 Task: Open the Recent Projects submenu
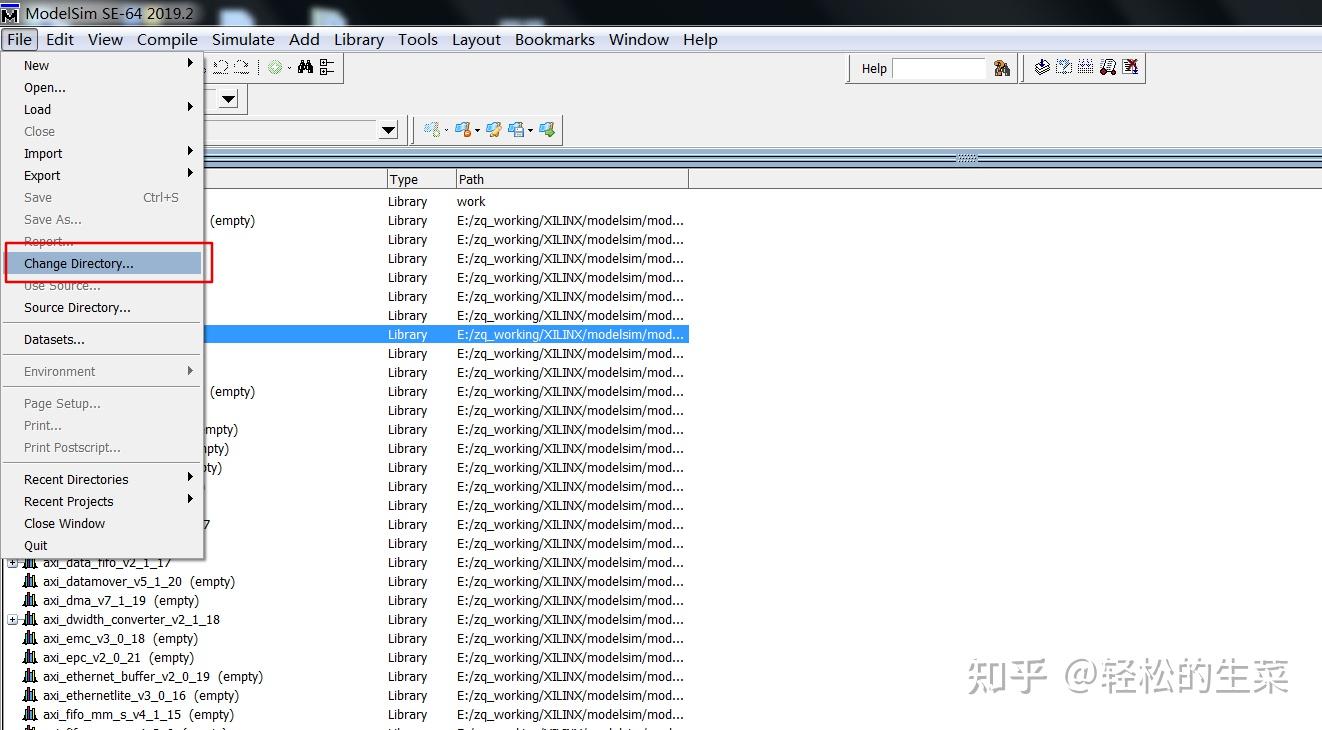point(103,501)
